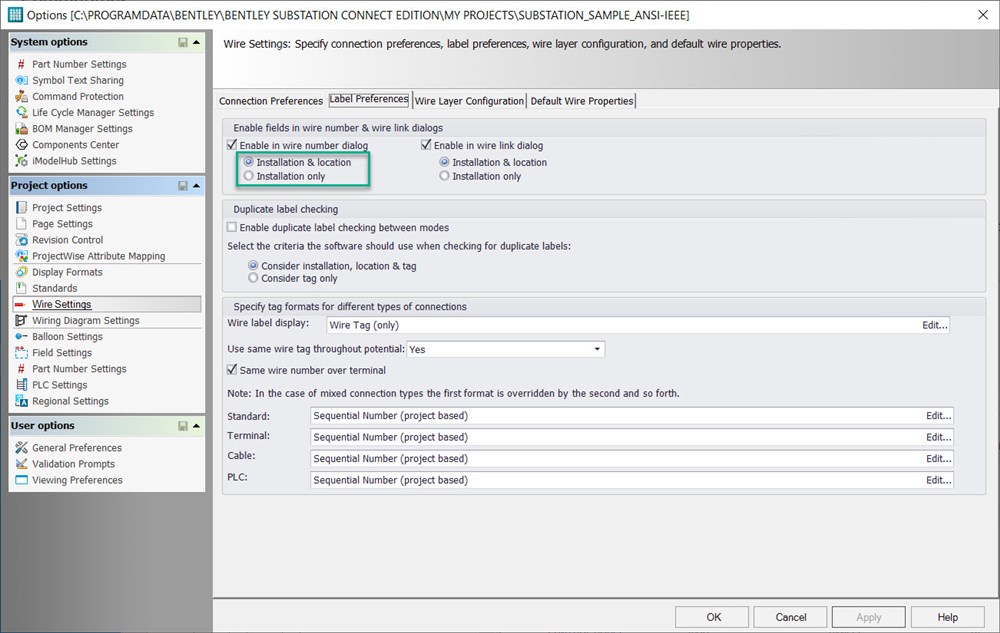The height and width of the screenshot is (633, 1000).
Task: Toggle Enable in wire link dialog checkbox
Action: pos(426,145)
